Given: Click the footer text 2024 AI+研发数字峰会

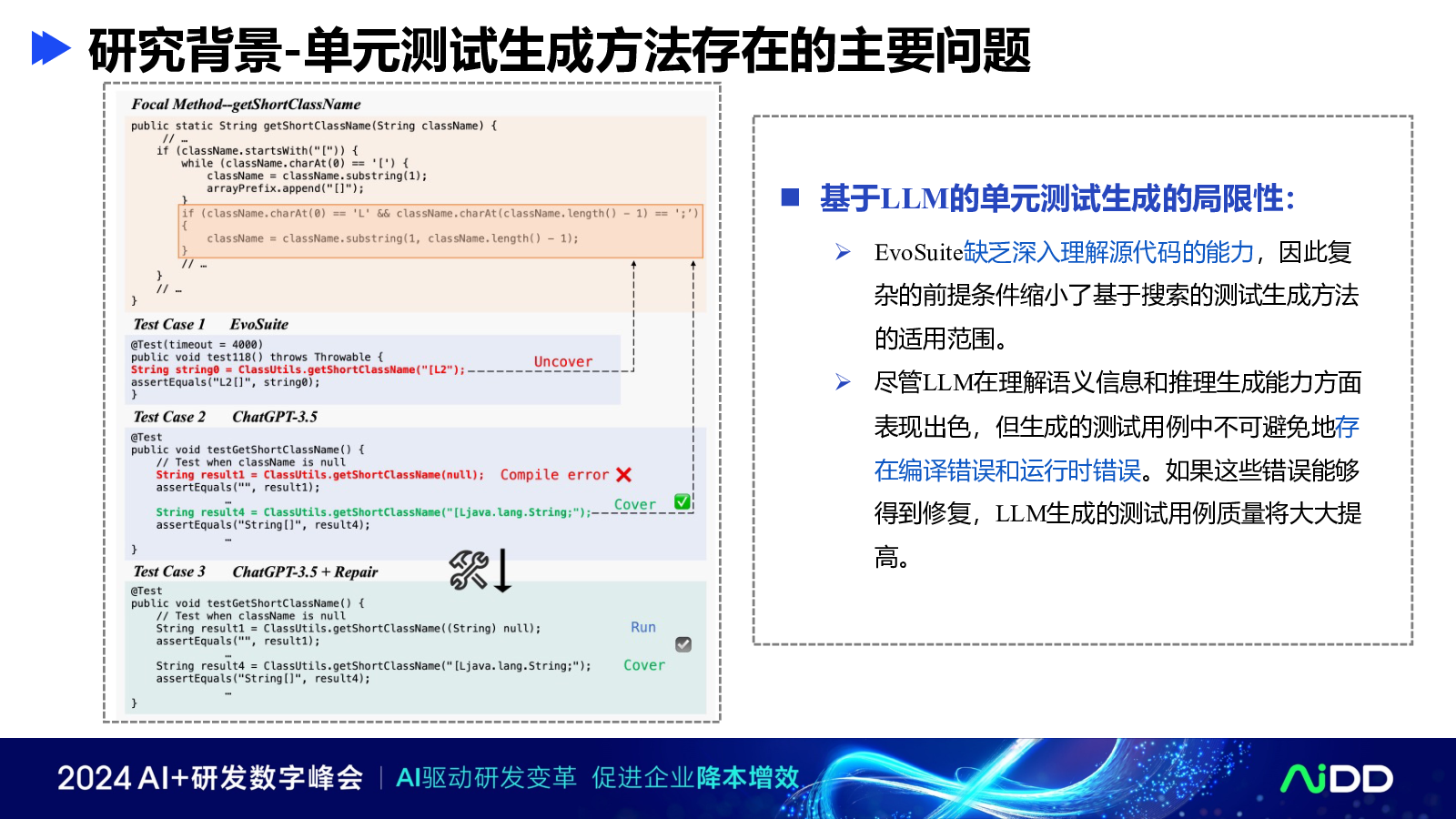Looking at the screenshot, I should pyautogui.click(x=210, y=778).
